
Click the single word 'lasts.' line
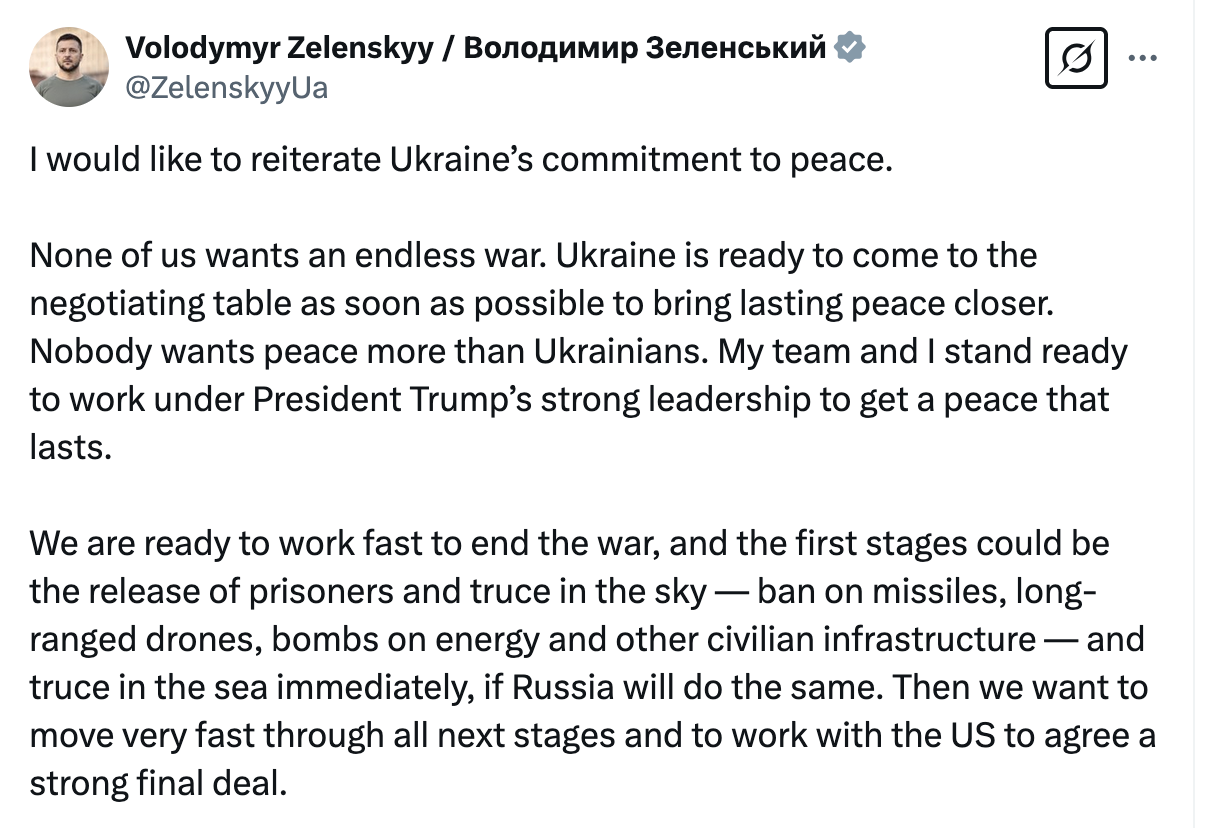[68, 447]
